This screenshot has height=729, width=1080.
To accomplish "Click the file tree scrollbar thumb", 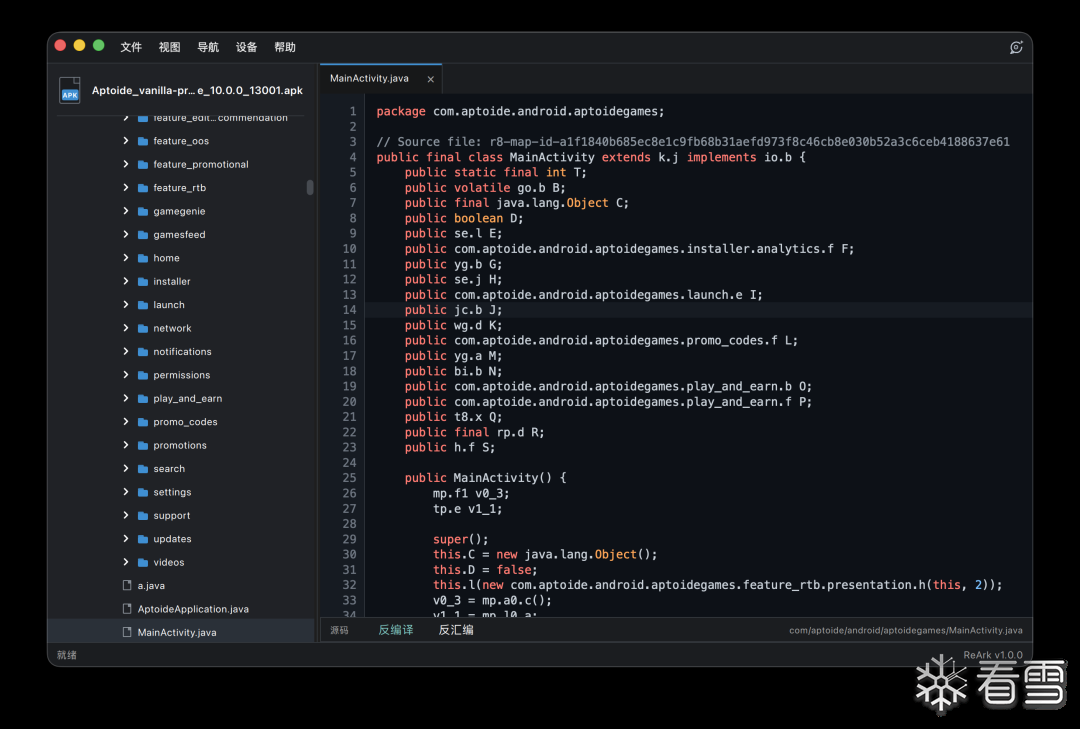I will tap(310, 187).
